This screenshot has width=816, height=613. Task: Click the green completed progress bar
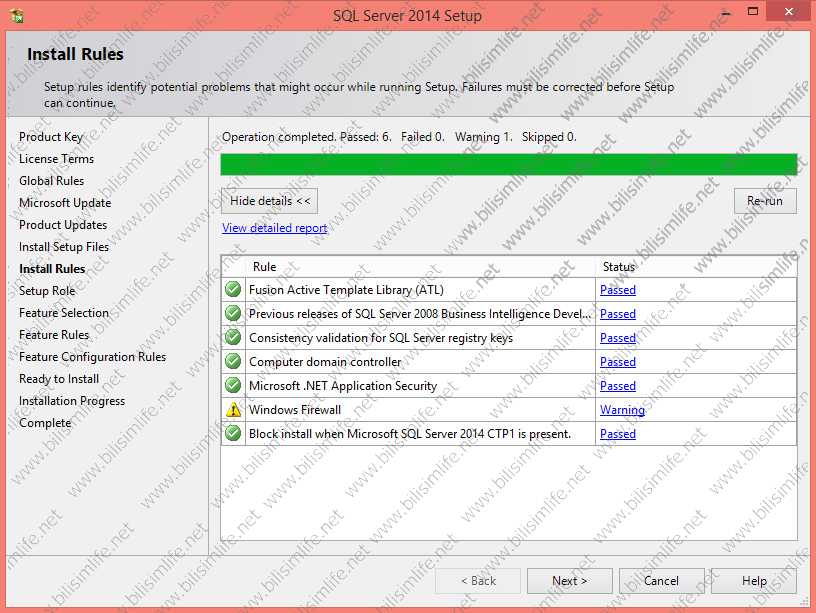509,164
